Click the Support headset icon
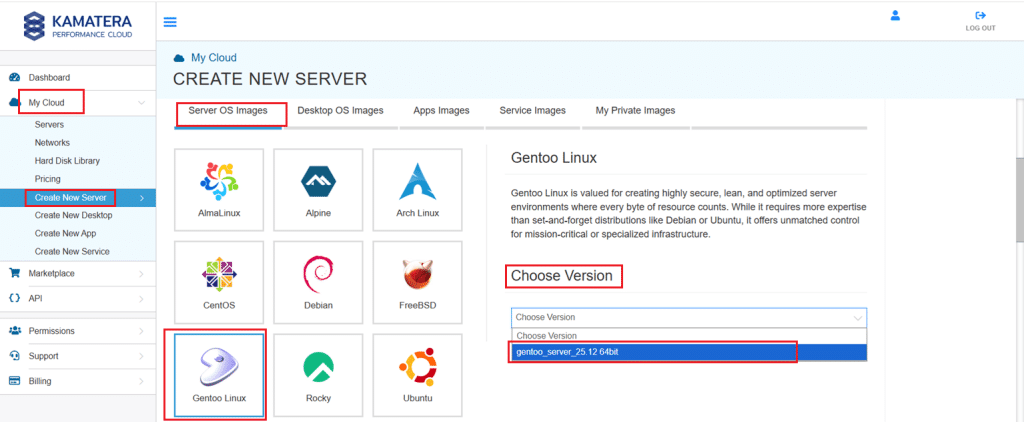 pos(14,356)
